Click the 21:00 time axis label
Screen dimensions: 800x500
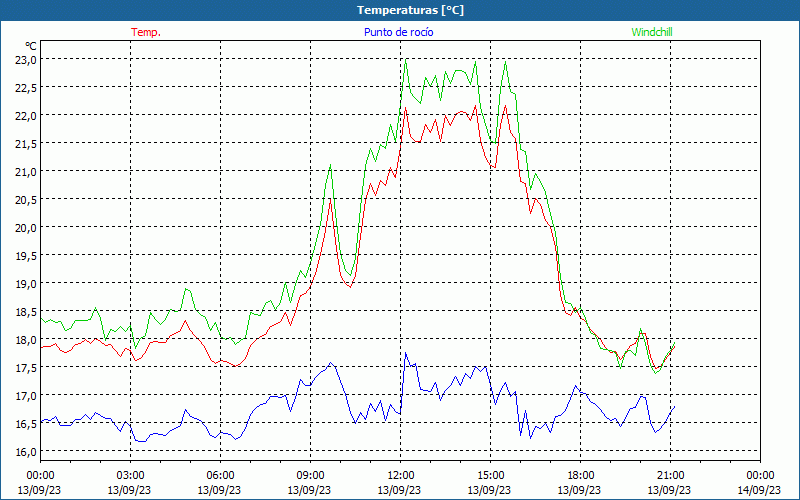670,476
